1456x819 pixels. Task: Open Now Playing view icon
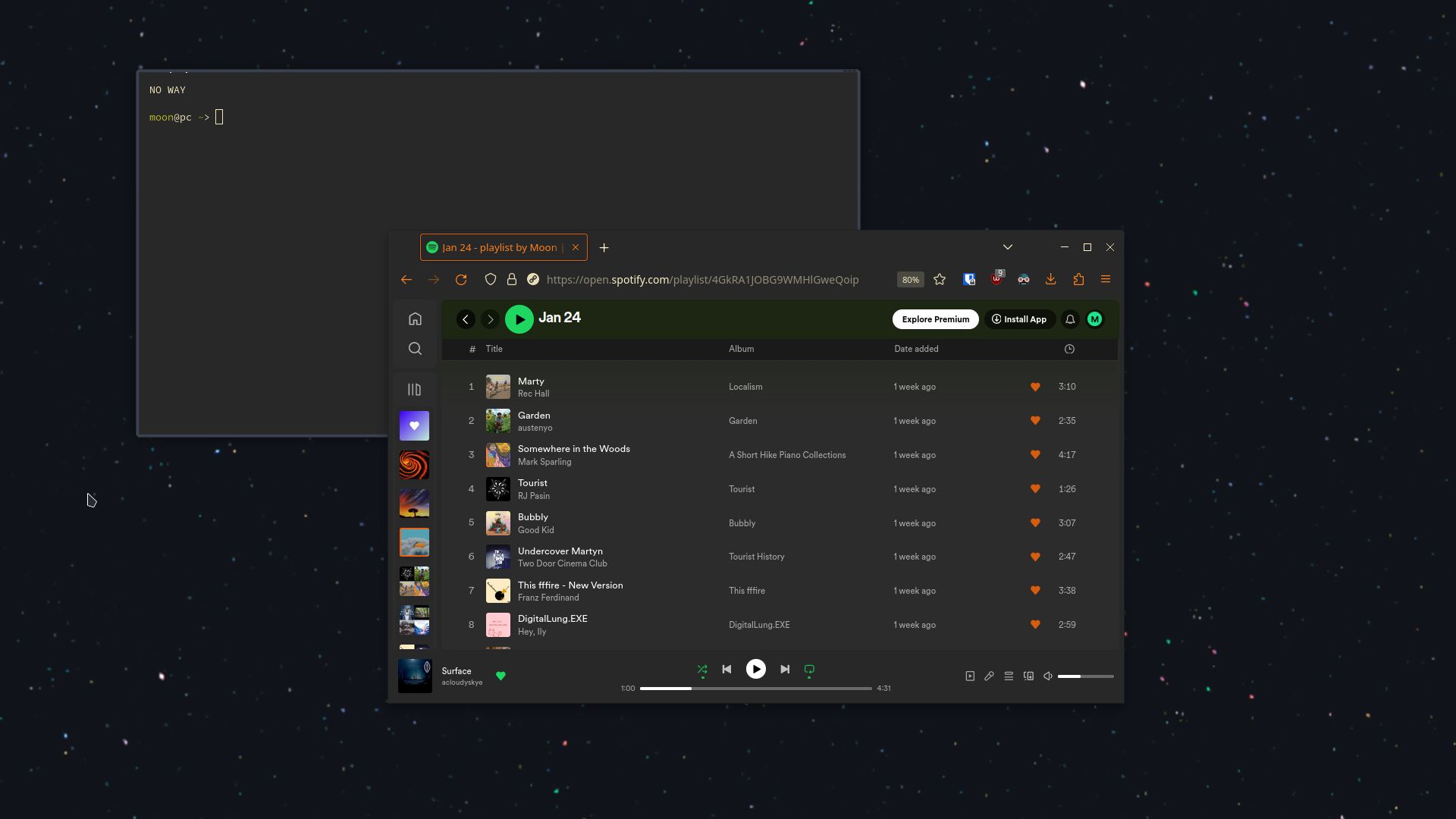pos(970,676)
